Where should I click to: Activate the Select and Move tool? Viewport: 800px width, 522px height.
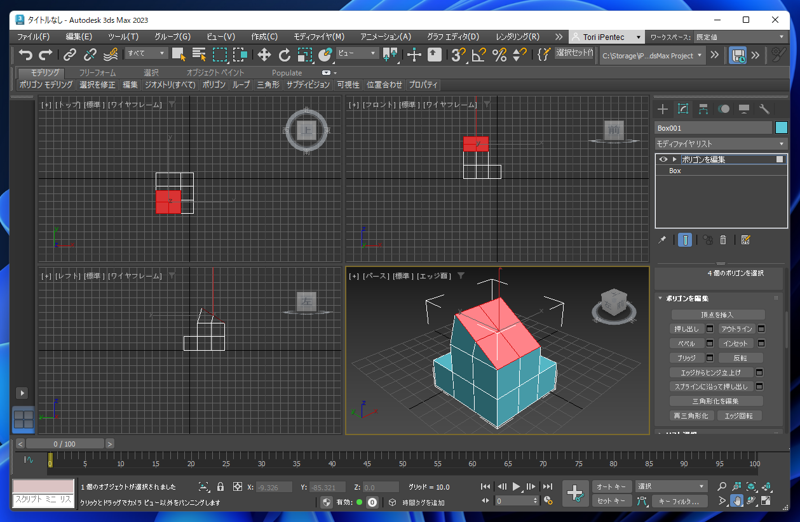pyautogui.click(x=264, y=54)
